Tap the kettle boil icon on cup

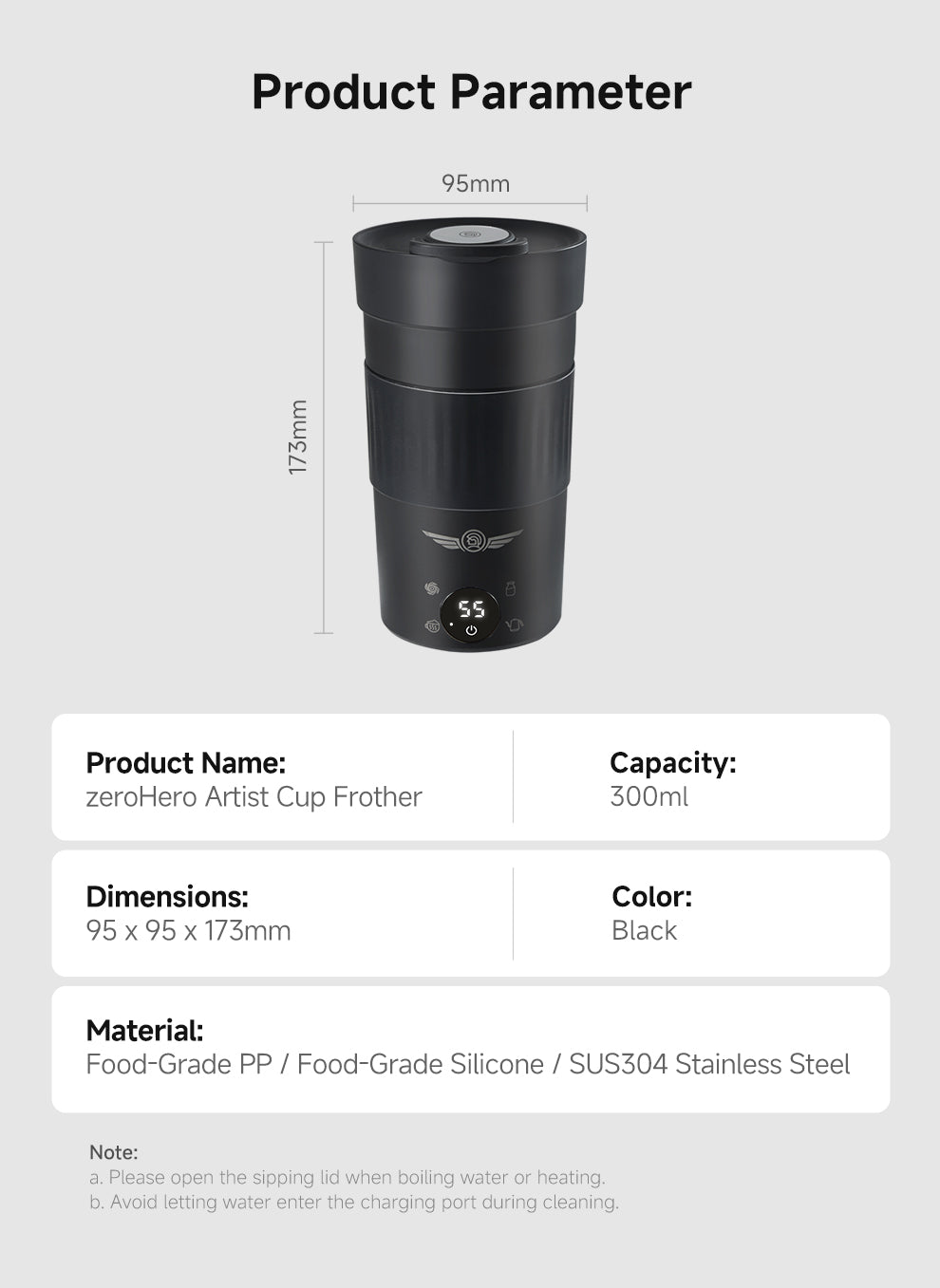(x=514, y=625)
